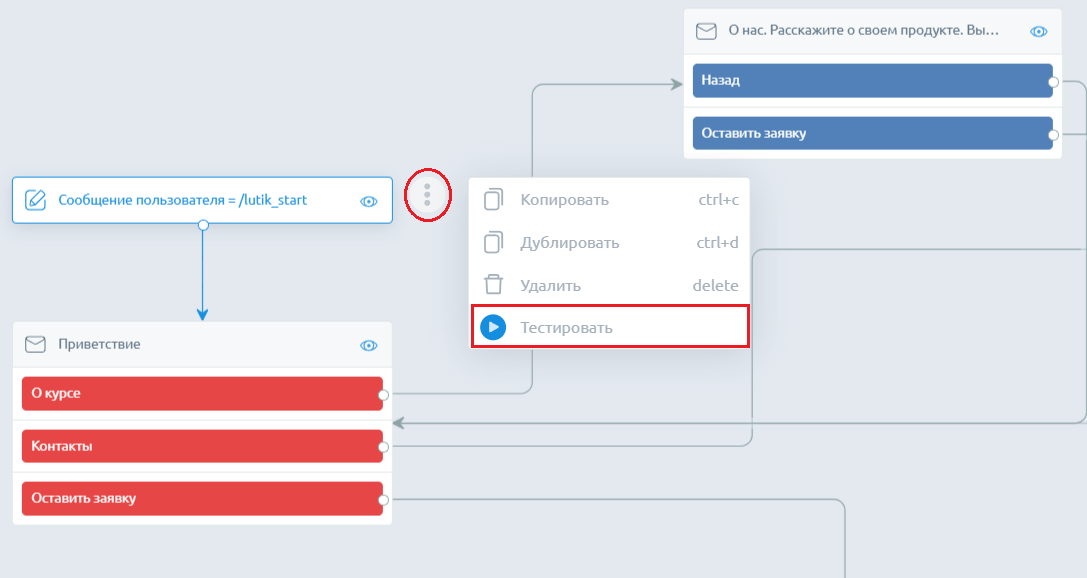Click the duplicate icon beside Дублировать

point(492,243)
